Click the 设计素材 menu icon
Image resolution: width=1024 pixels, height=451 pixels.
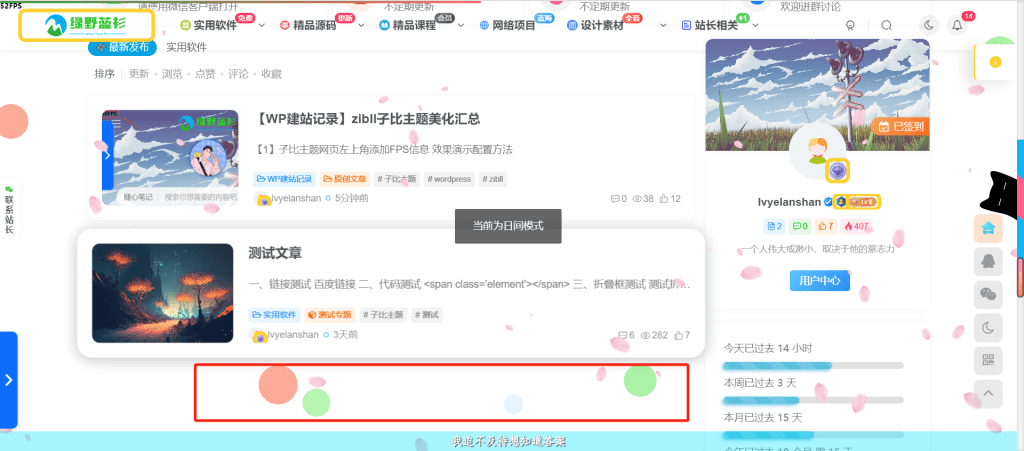click(x=572, y=25)
